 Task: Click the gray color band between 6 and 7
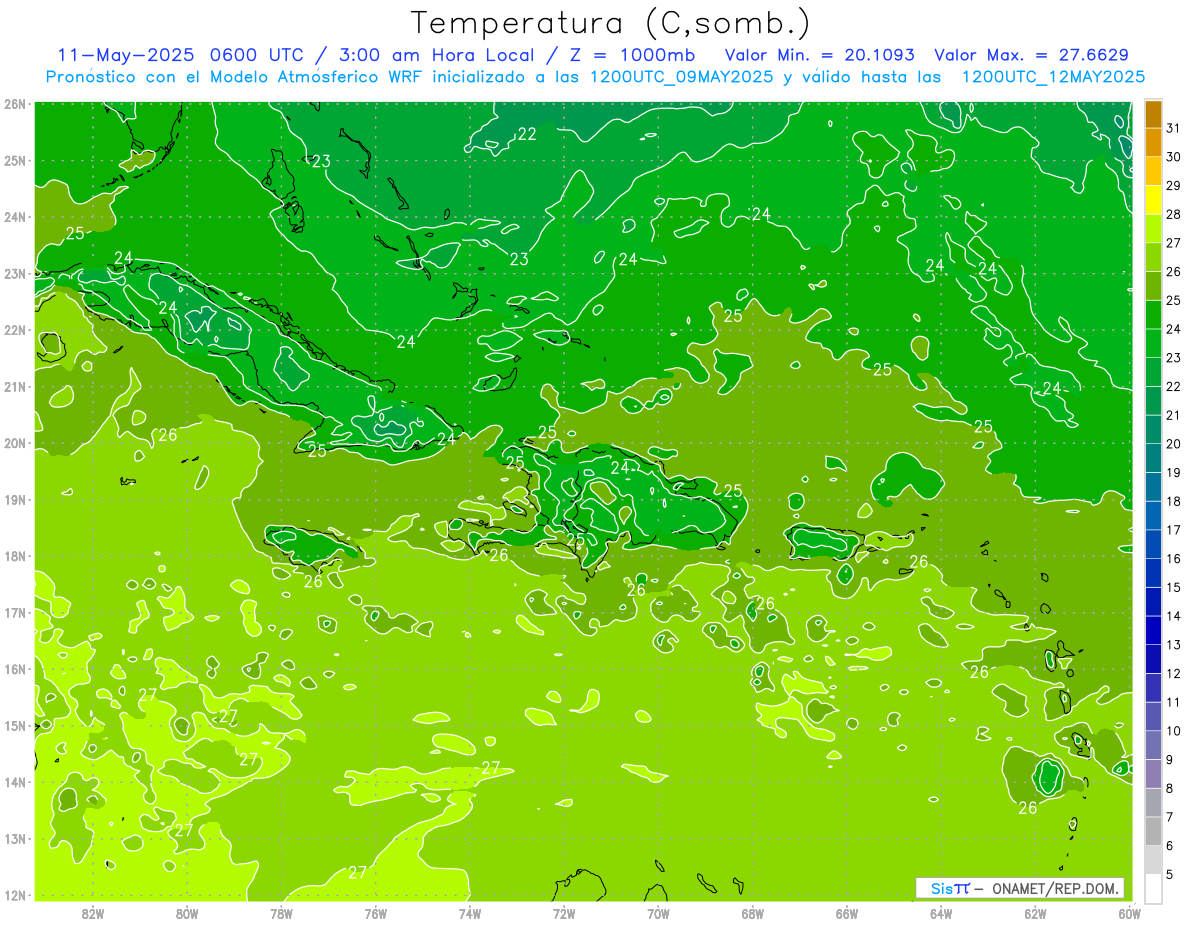point(1153,831)
